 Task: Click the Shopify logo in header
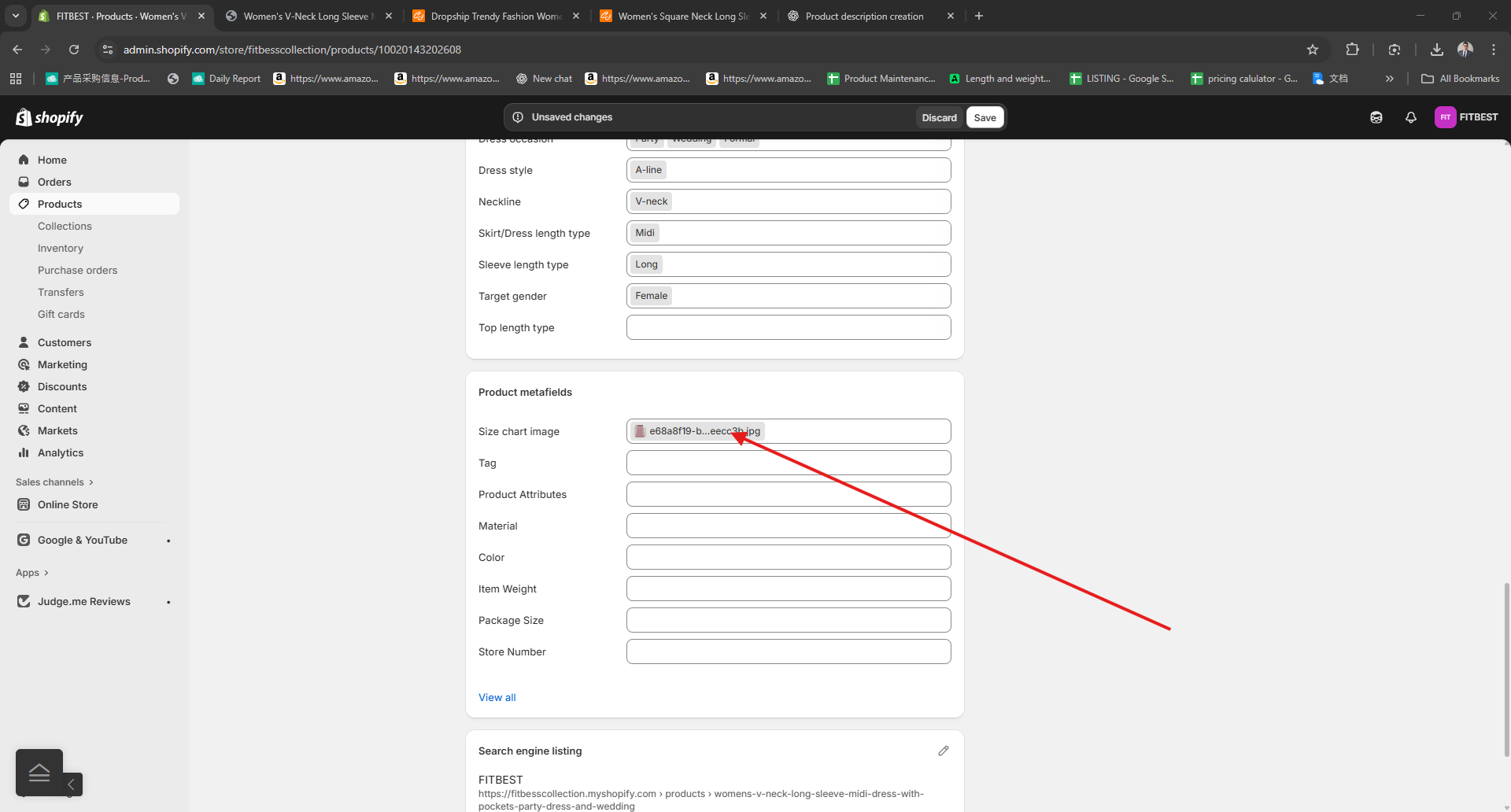(50, 117)
